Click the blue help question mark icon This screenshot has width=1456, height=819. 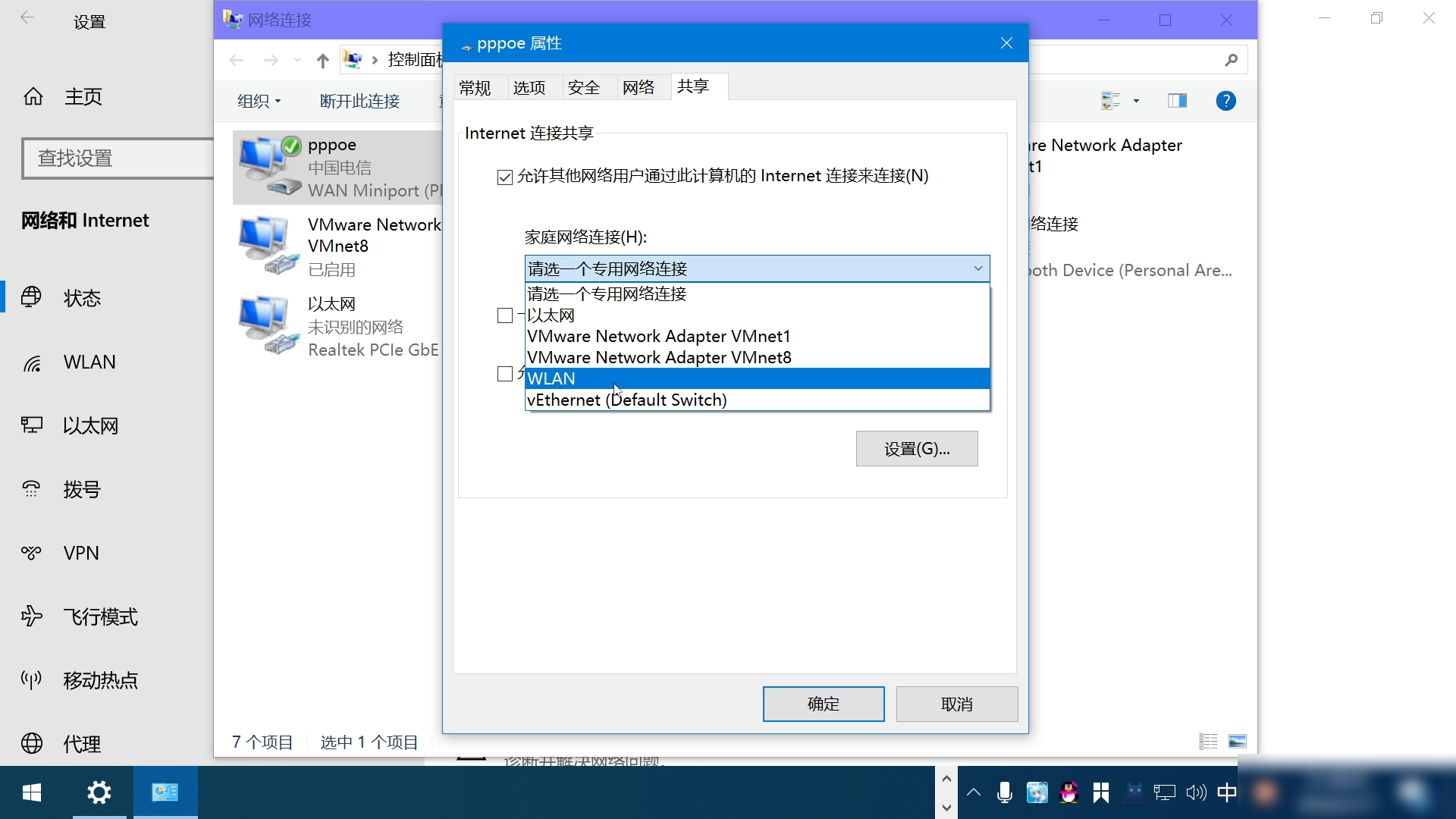[x=1225, y=101]
